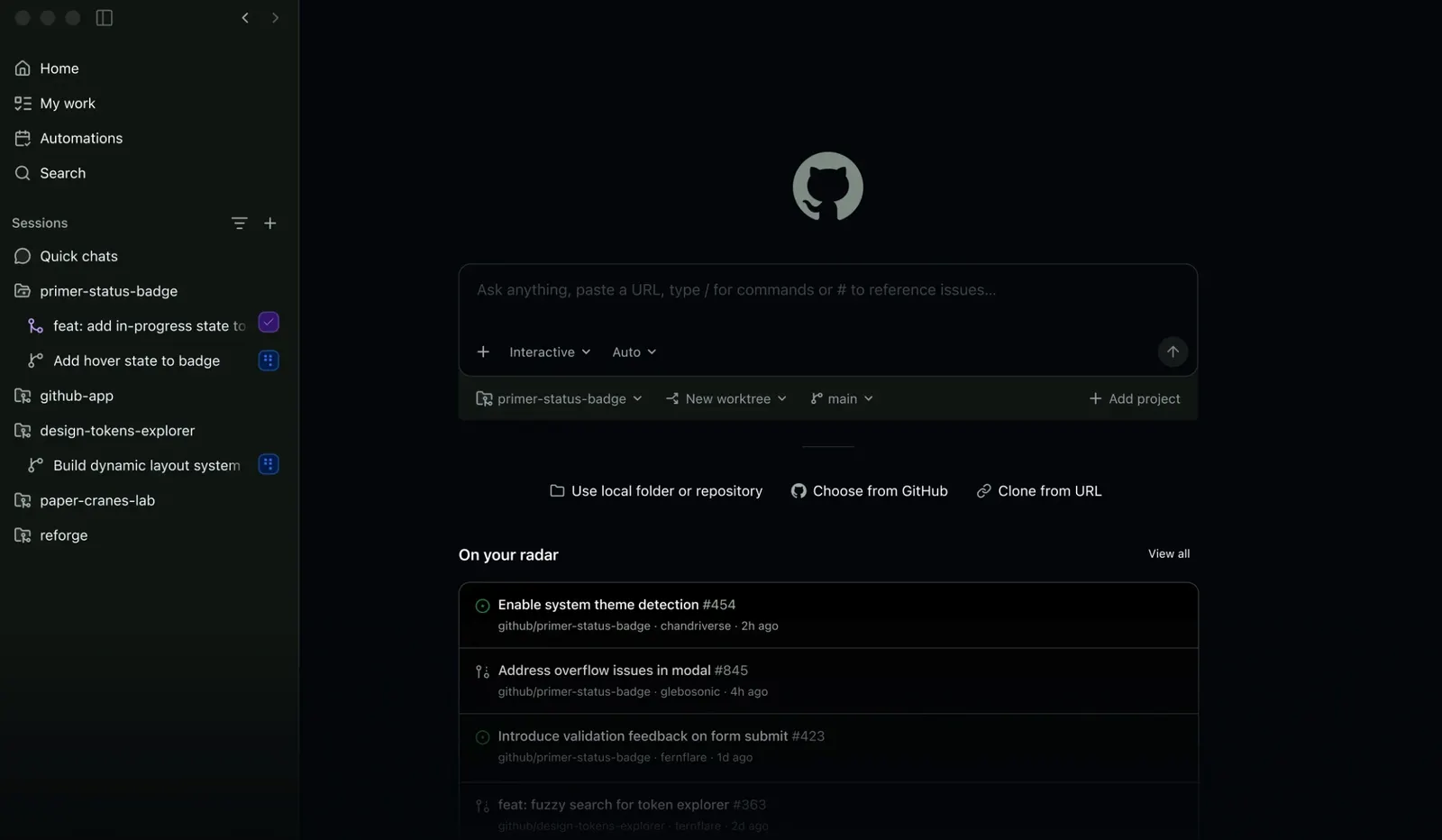Toggle the sidebar panel icon
The height and width of the screenshot is (840, 1442).
pyautogui.click(x=105, y=18)
